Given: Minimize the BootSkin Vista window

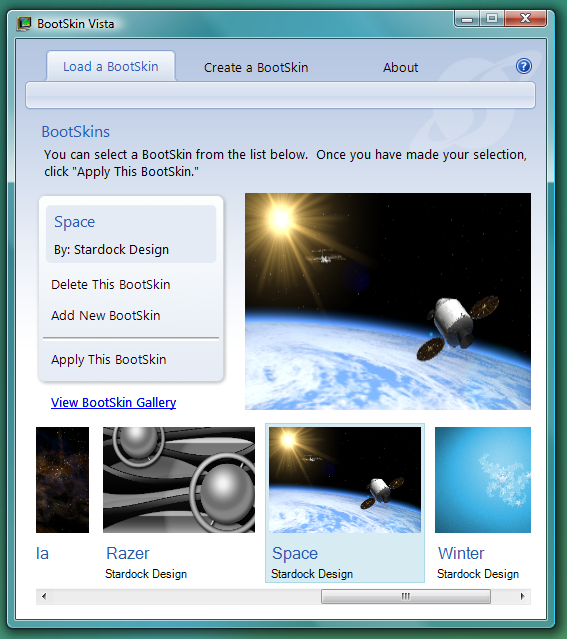Looking at the screenshot, I should (x=467, y=19).
